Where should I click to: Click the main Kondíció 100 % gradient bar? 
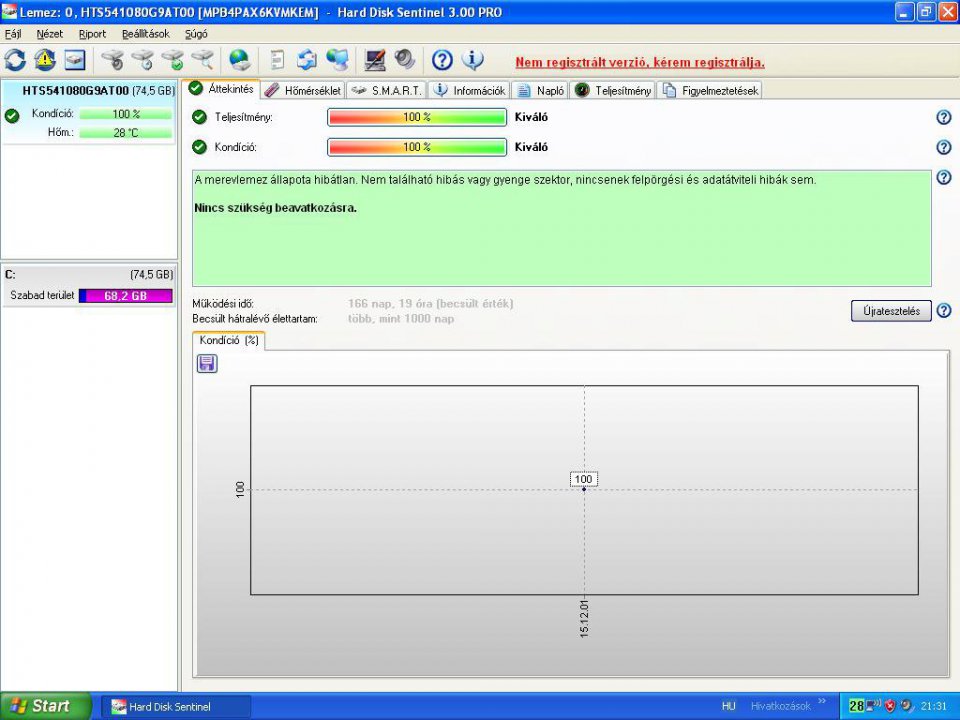417,147
